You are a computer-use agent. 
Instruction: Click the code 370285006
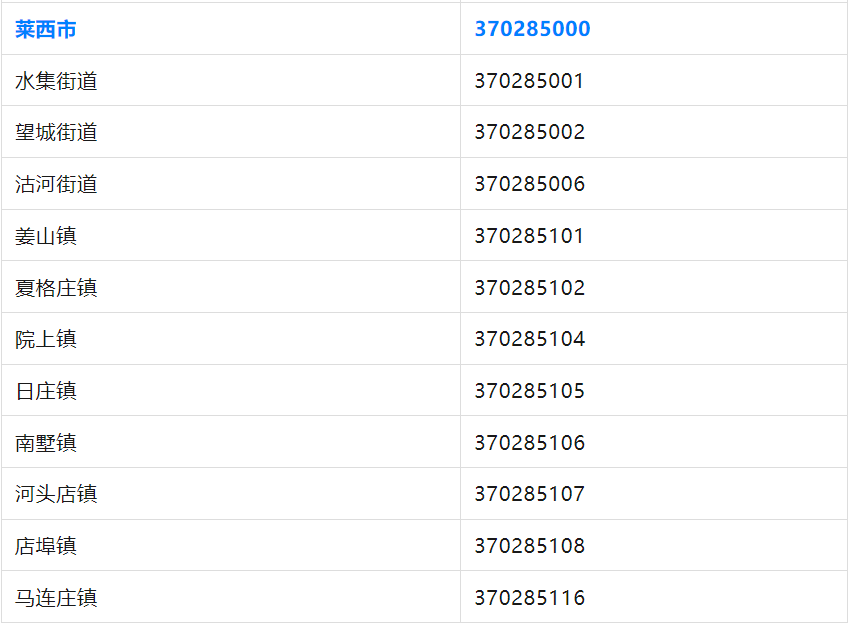529,185
